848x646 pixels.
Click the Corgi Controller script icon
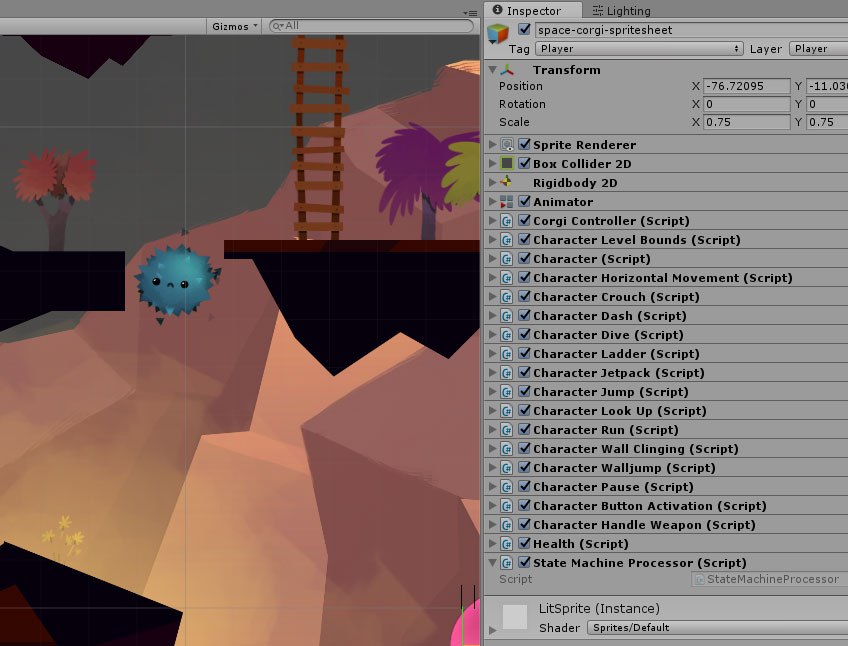(x=507, y=221)
